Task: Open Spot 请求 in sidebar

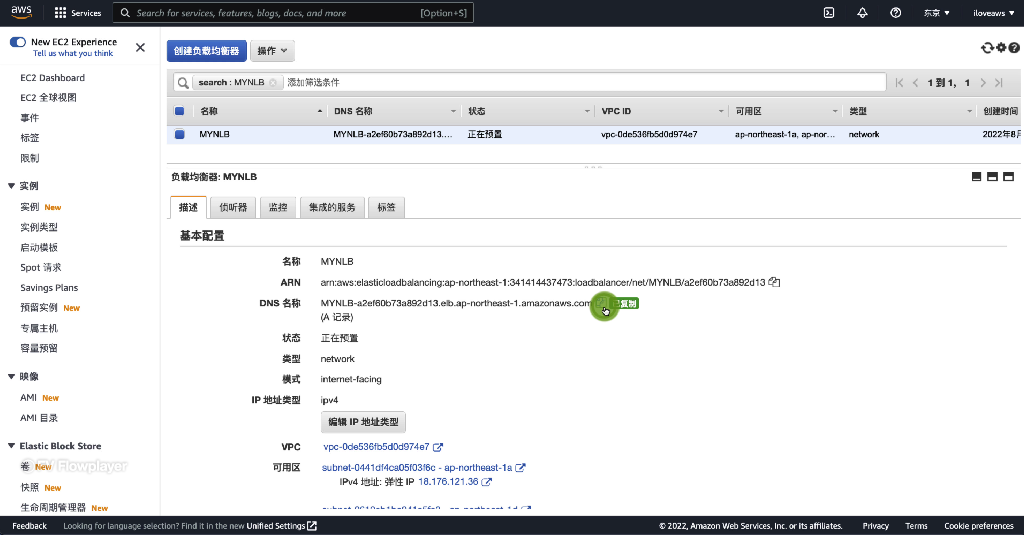Action: (x=40, y=267)
